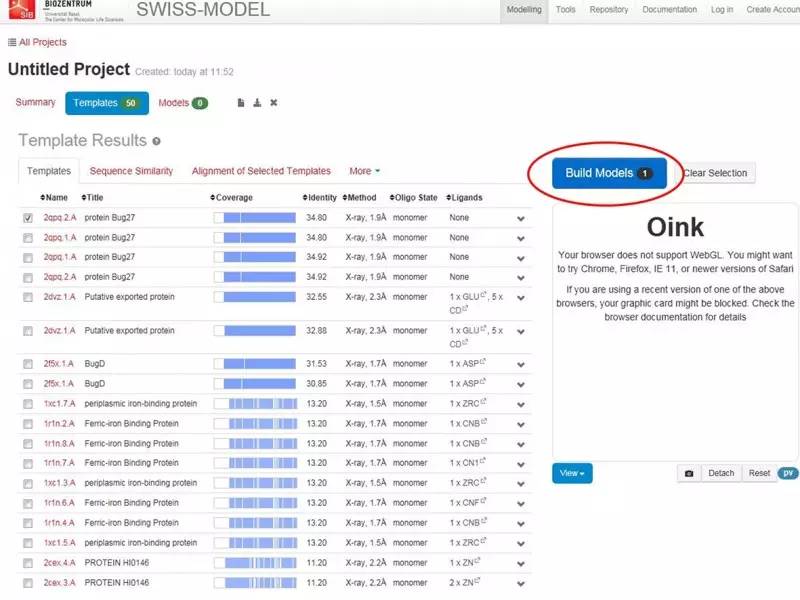Expand the 1r1n.4.A row chevron
The width and height of the screenshot is (800, 600).
520,524
